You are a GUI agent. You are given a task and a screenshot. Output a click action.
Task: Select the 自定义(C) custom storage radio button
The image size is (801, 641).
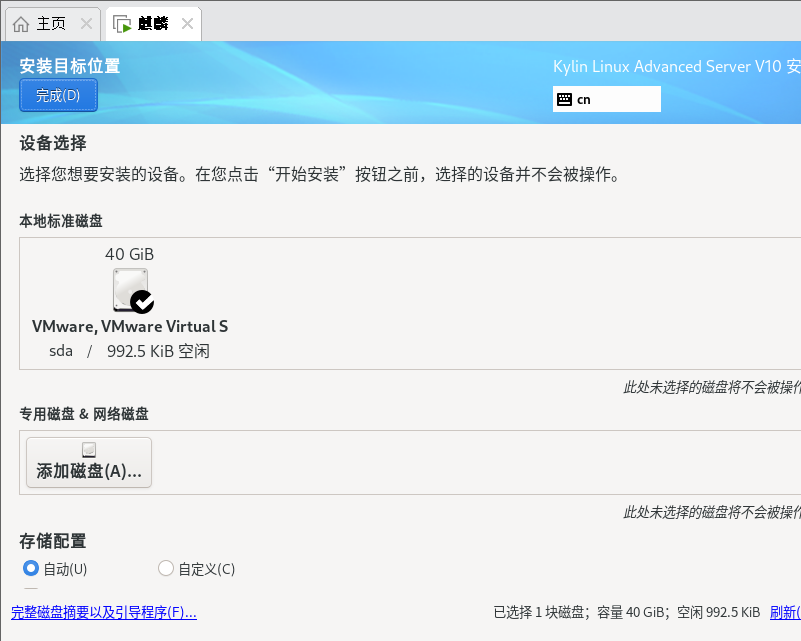(166, 568)
